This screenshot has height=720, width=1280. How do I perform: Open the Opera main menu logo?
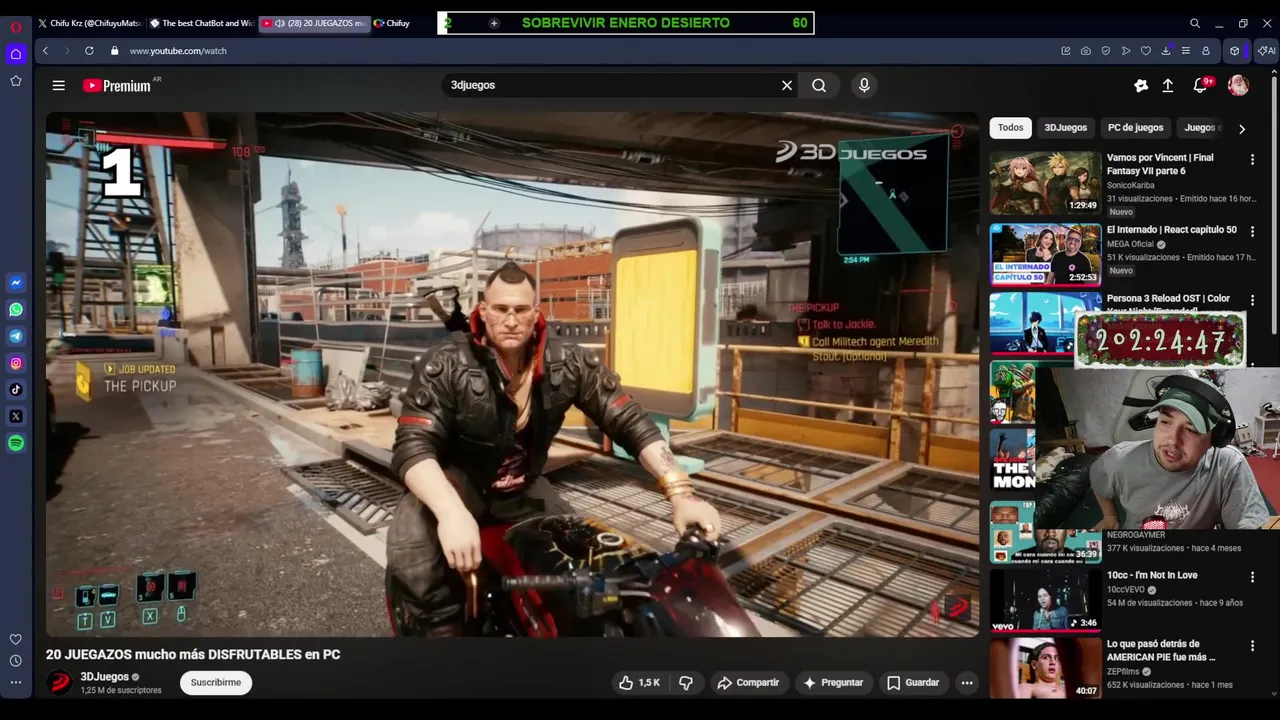pos(16,26)
